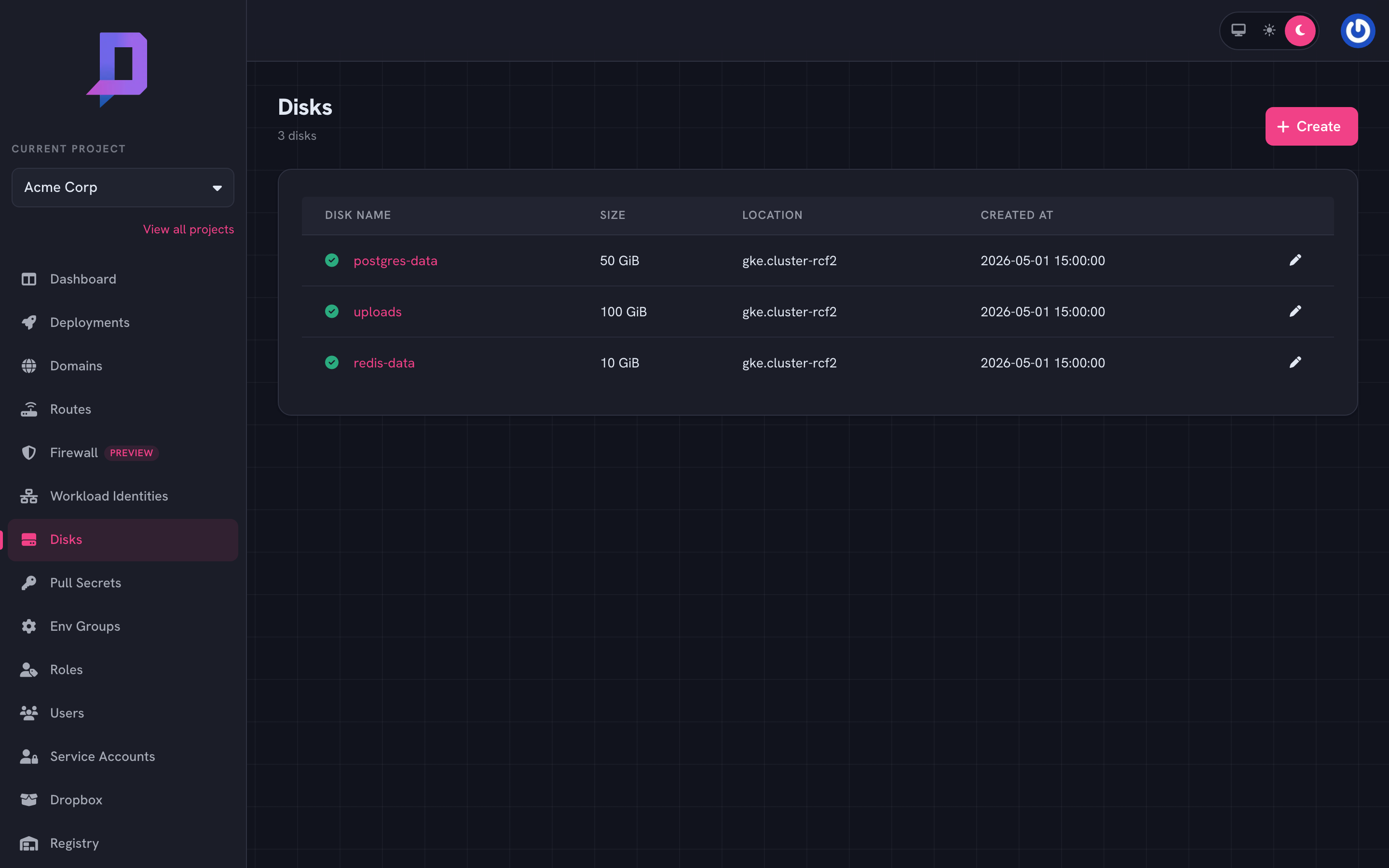Click the Disks drive icon

(29, 540)
